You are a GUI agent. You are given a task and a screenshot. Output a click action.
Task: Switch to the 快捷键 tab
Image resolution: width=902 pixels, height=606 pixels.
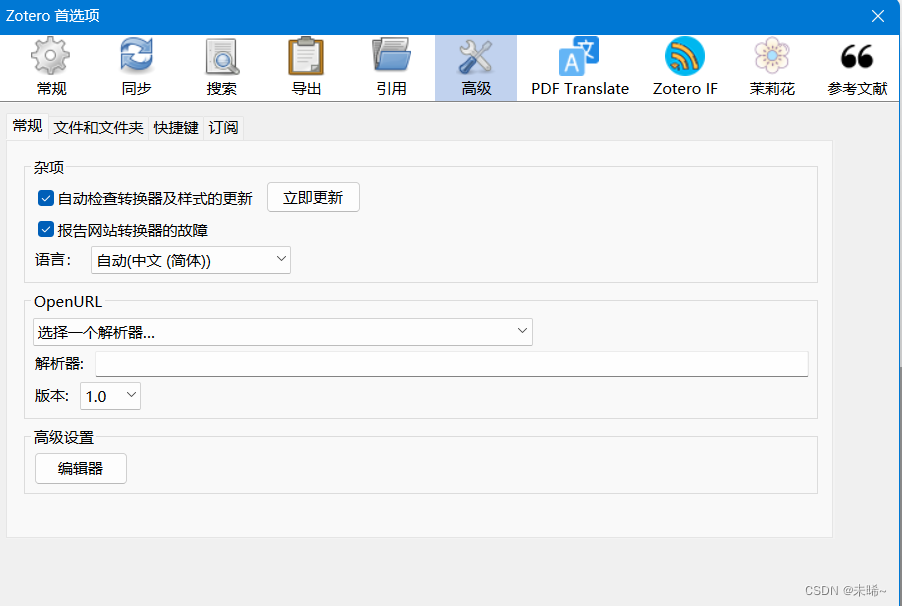click(176, 127)
